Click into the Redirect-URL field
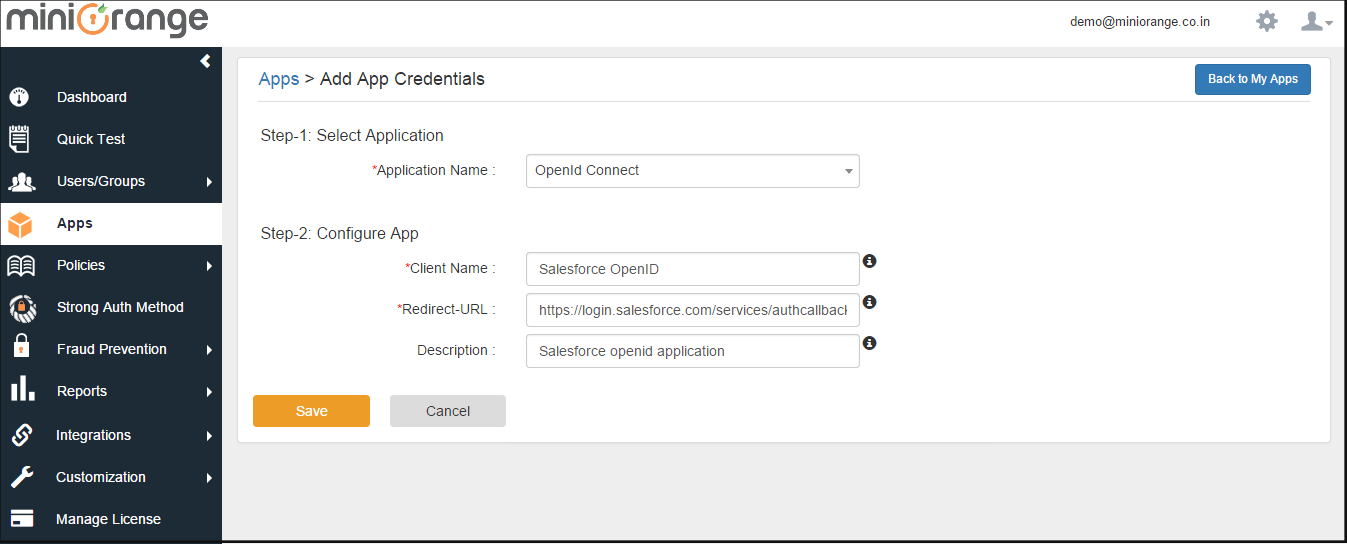 point(692,310)
